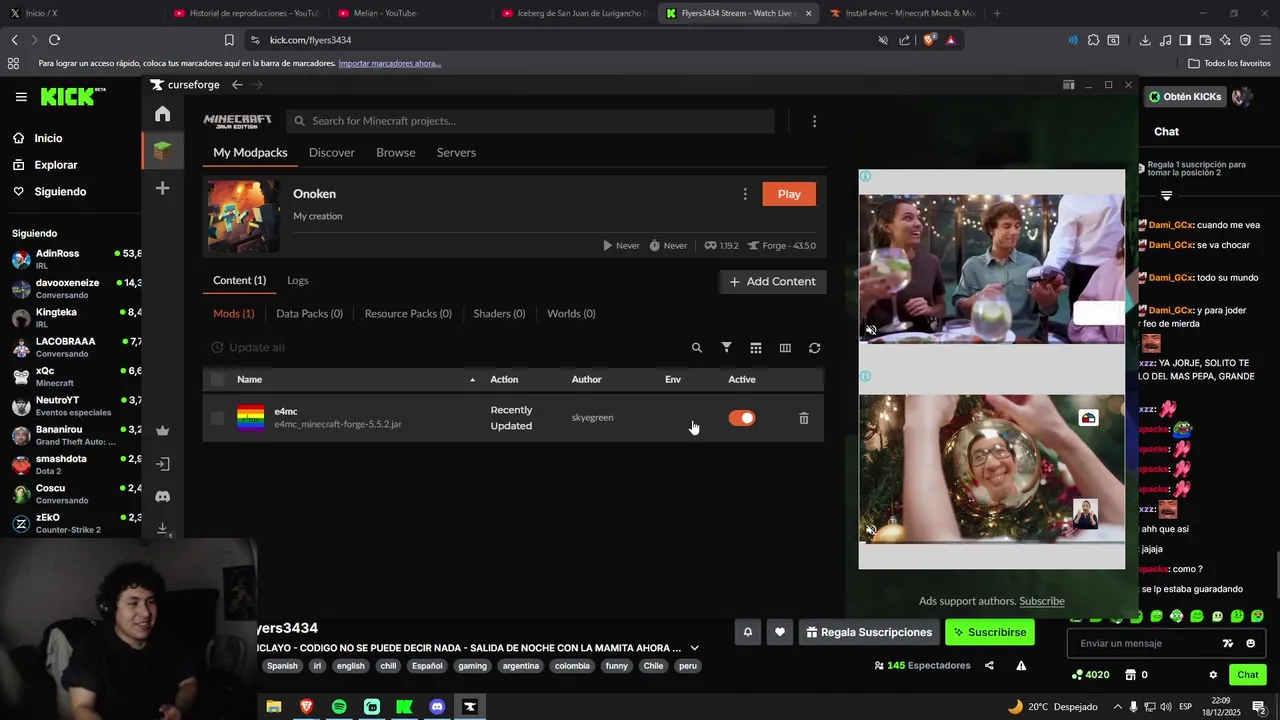Focus the Search for Minecraft projects field

point(530,121)
